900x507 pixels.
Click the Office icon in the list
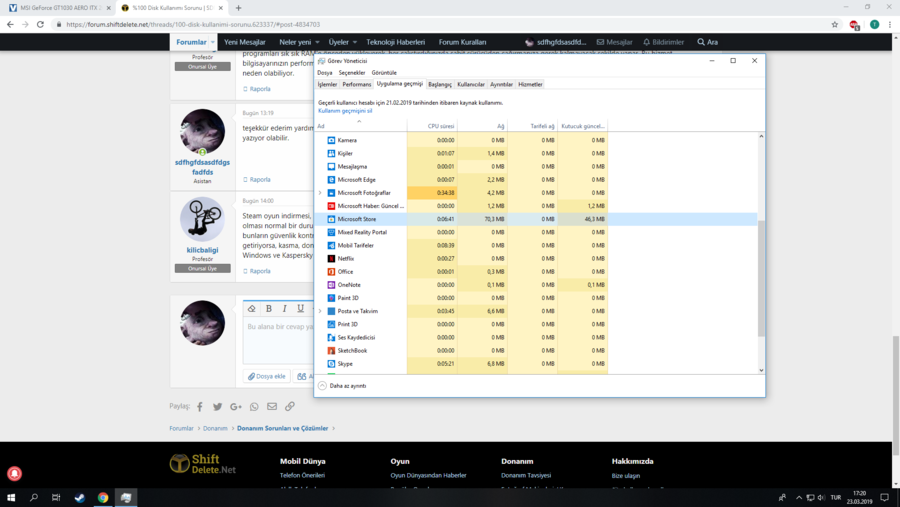point(331,272)
